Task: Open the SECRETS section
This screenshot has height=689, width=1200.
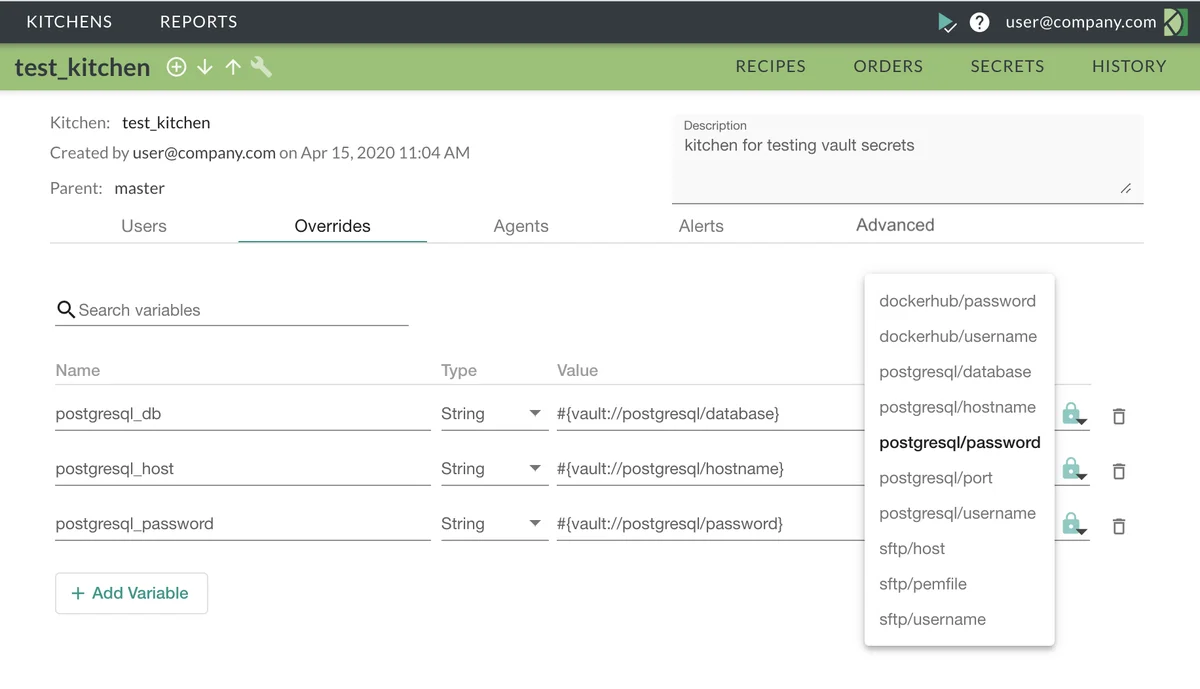Action: click(x=1007, y=66)
